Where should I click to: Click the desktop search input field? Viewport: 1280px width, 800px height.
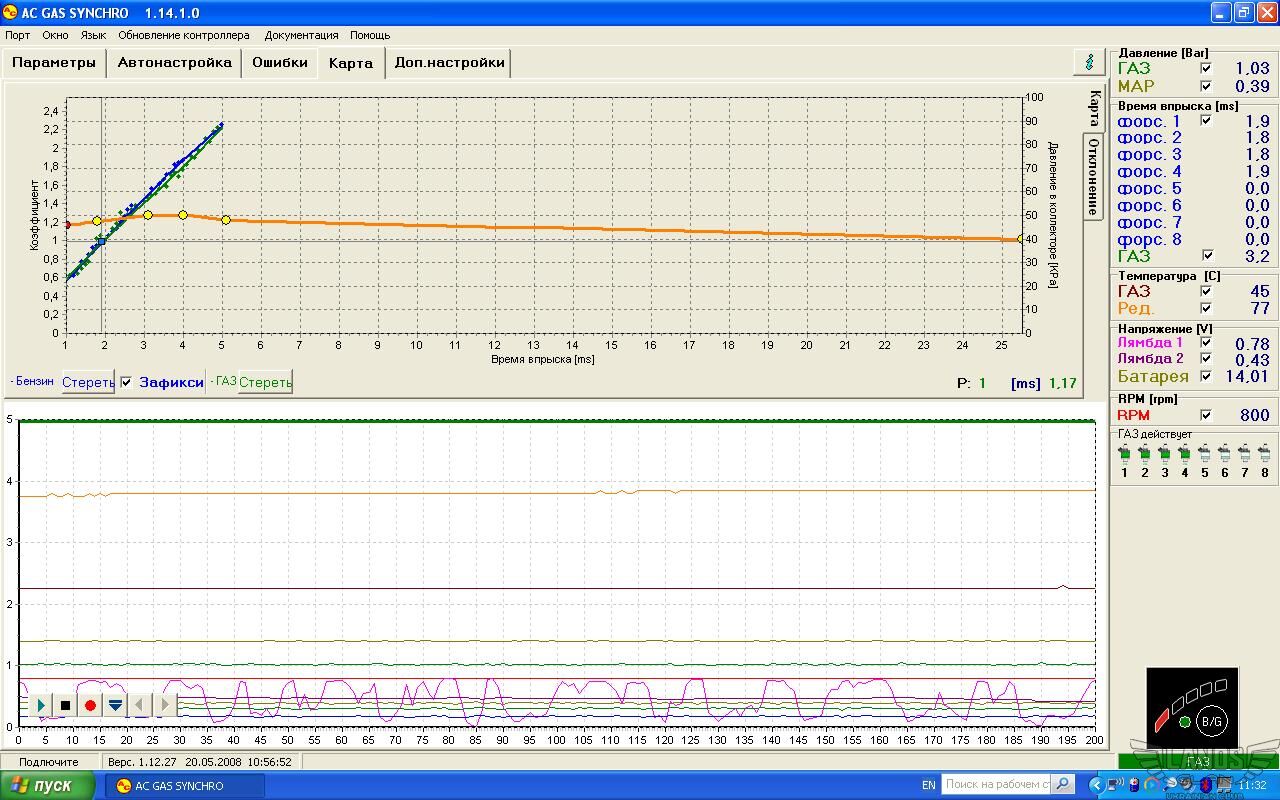pyautogui.click(x=997, y=785)
